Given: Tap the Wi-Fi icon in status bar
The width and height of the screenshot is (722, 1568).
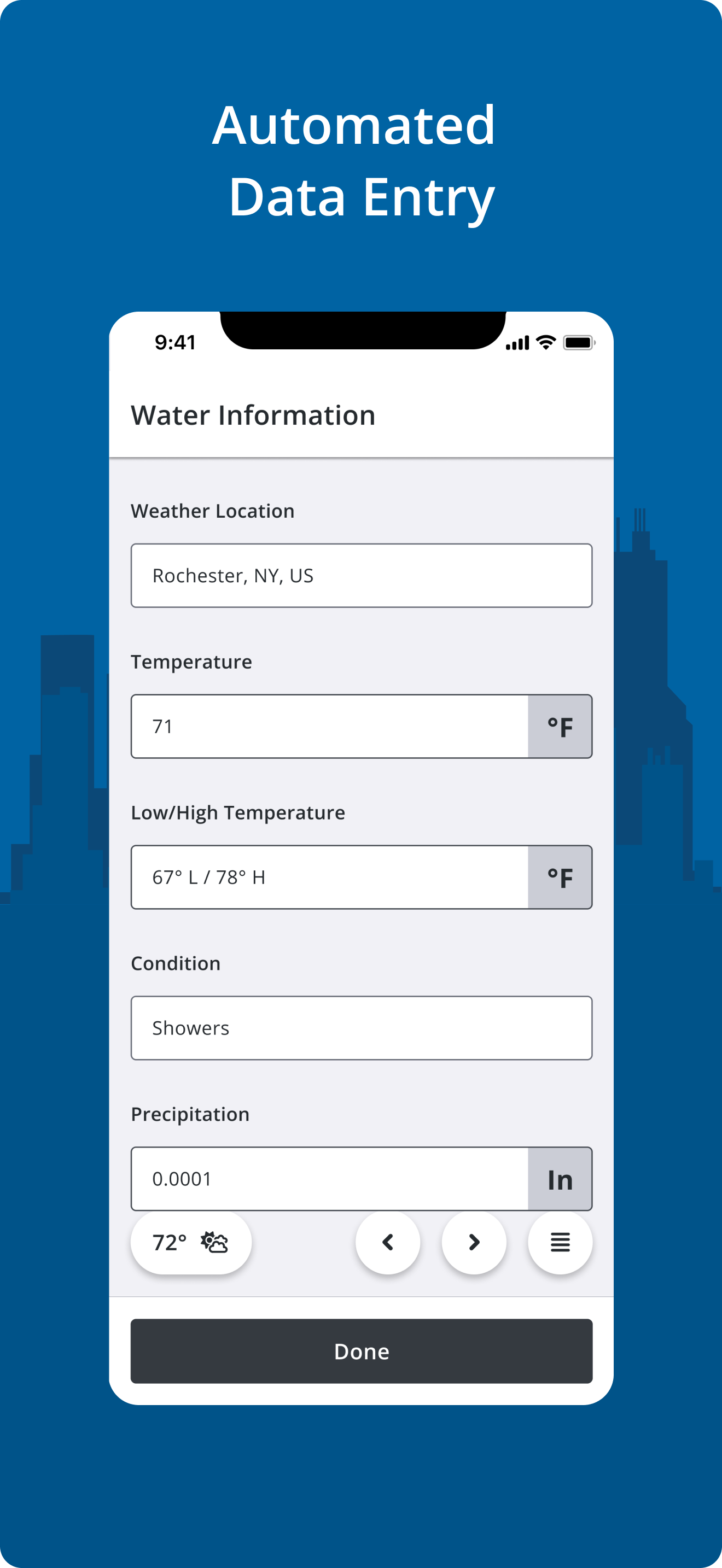Looking at the screenshot, I should (x=546, y=343).
